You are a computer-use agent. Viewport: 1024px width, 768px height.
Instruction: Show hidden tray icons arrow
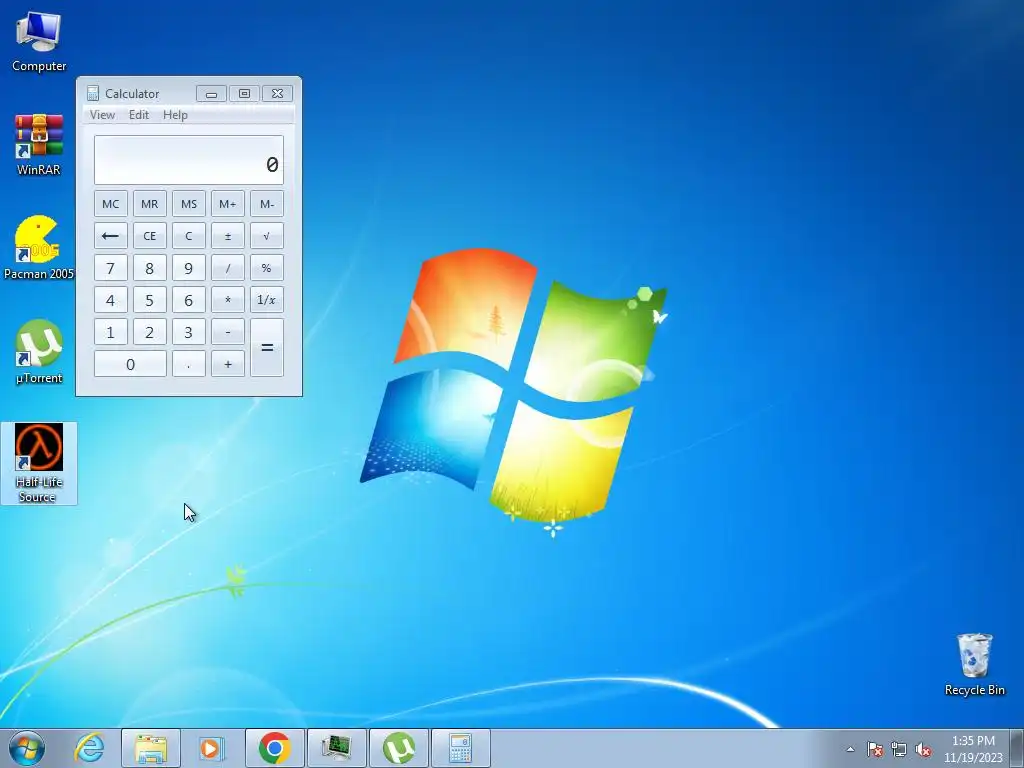pos(850,749)
